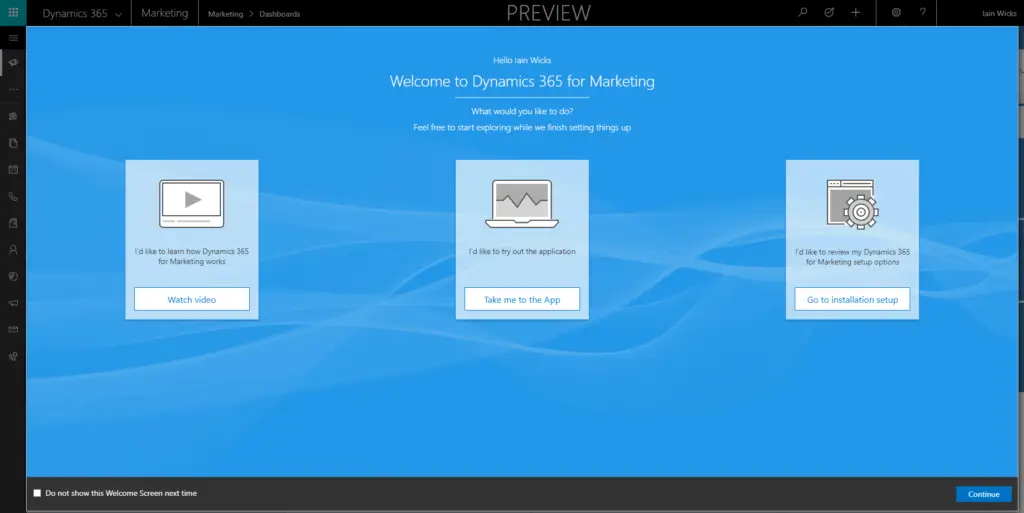Click Take me to the App
Screen dimensions: 1024x513
[522, 299]
